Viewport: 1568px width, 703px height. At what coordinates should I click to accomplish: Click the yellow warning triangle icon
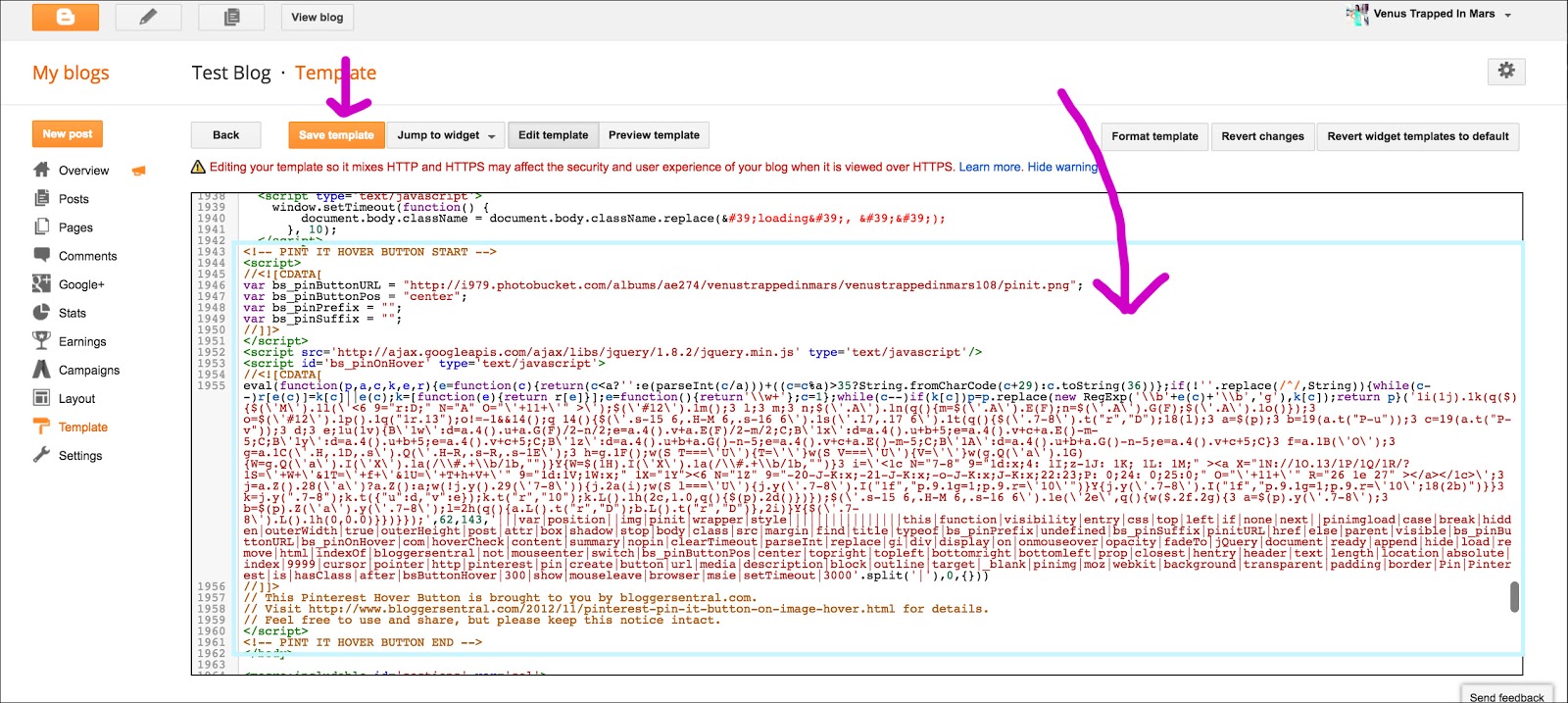point(198,167)
